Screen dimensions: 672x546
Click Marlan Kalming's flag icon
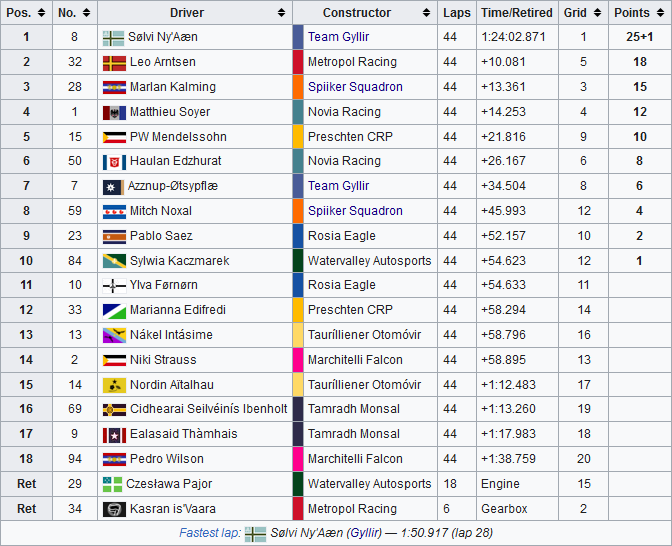tap(113, 87)
